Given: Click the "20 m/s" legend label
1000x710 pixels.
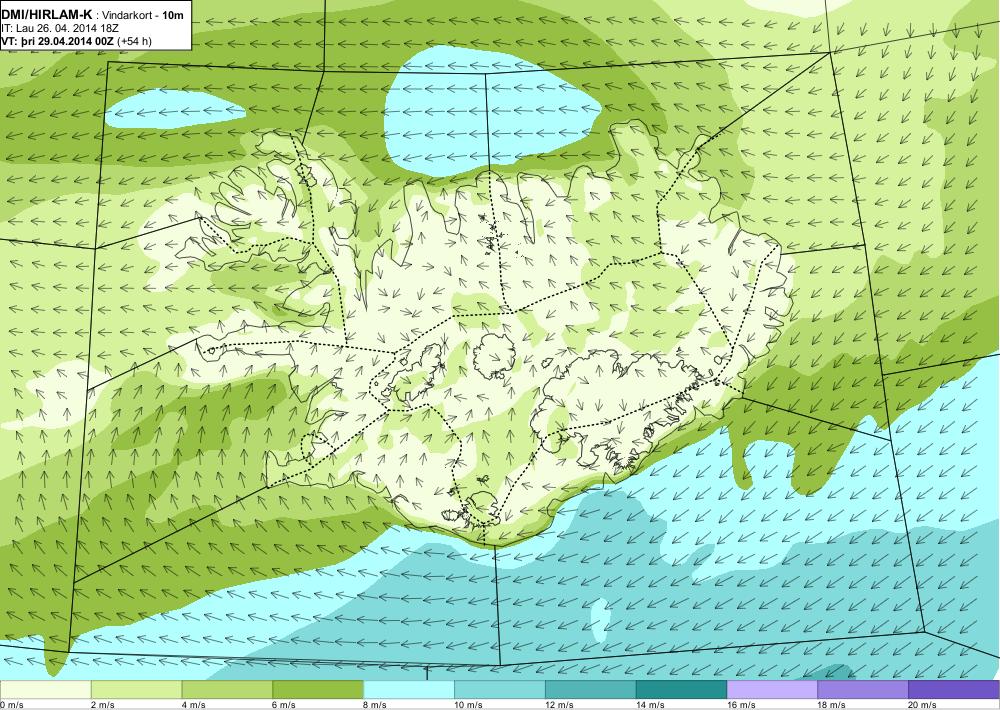Looking at the screenshot, I should click(923, 705).
